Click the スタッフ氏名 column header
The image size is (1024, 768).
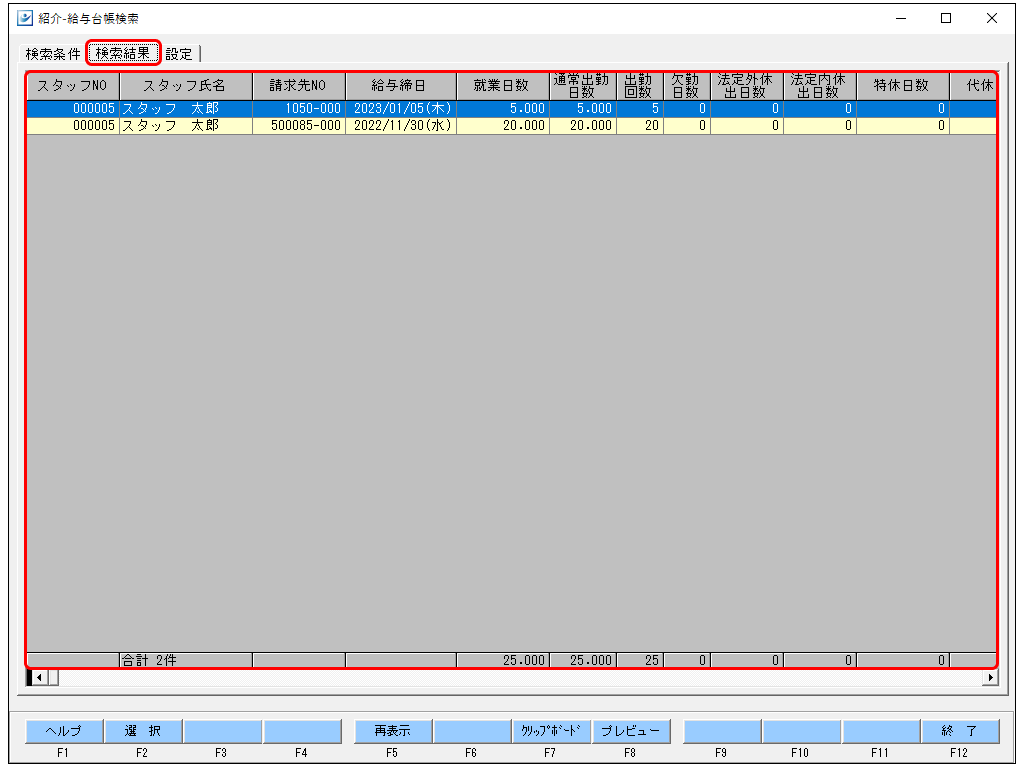click(185, 86)
